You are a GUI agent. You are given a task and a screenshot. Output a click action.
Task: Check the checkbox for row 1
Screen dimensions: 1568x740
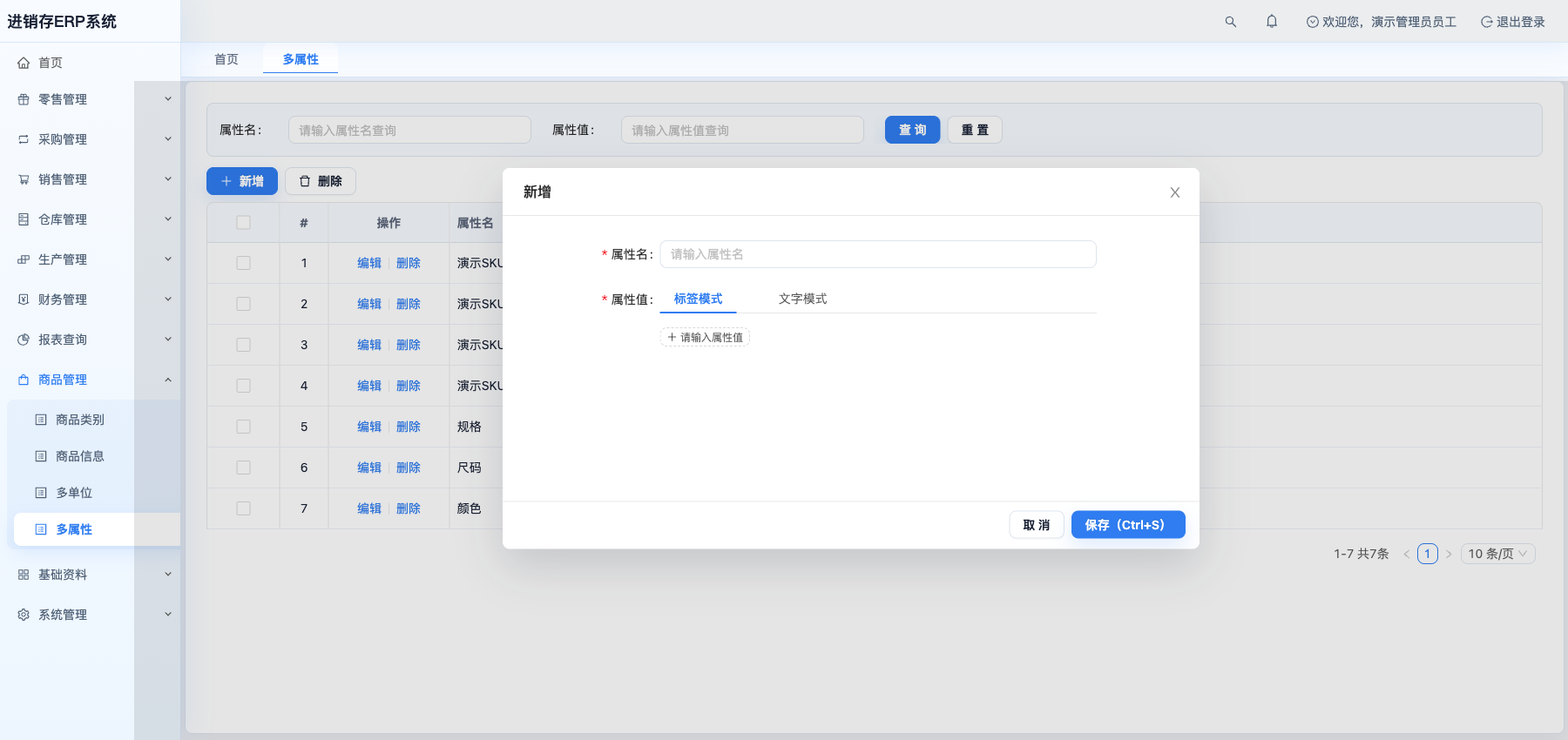(x=243, y=263)
